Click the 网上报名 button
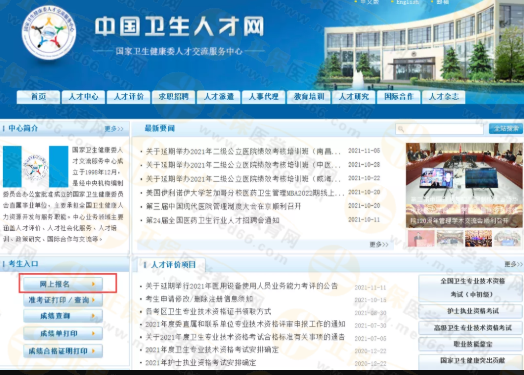 (x=63, y=284)
